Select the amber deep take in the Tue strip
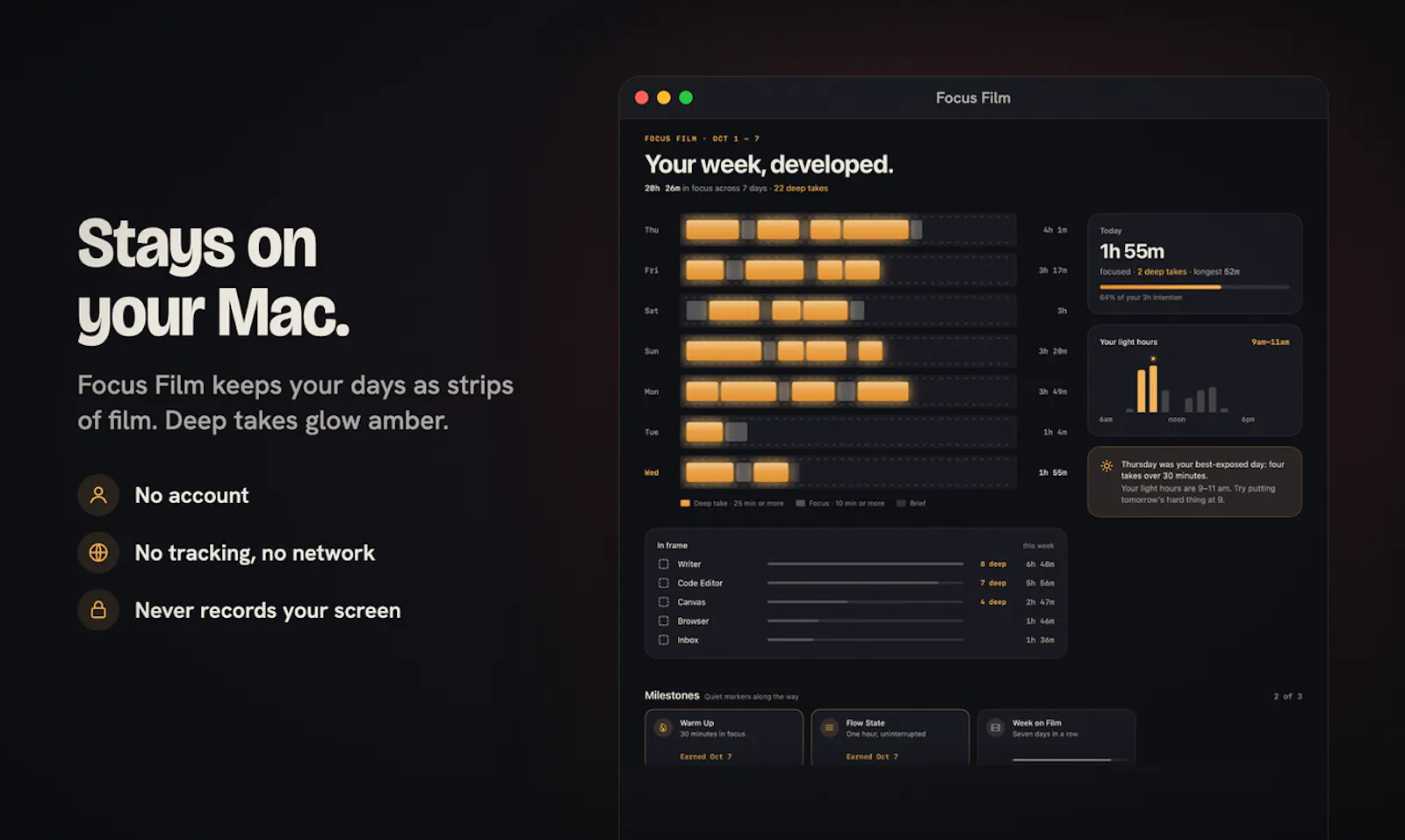The width and height of the screenshot is (1405, 840). pos(704,432)
